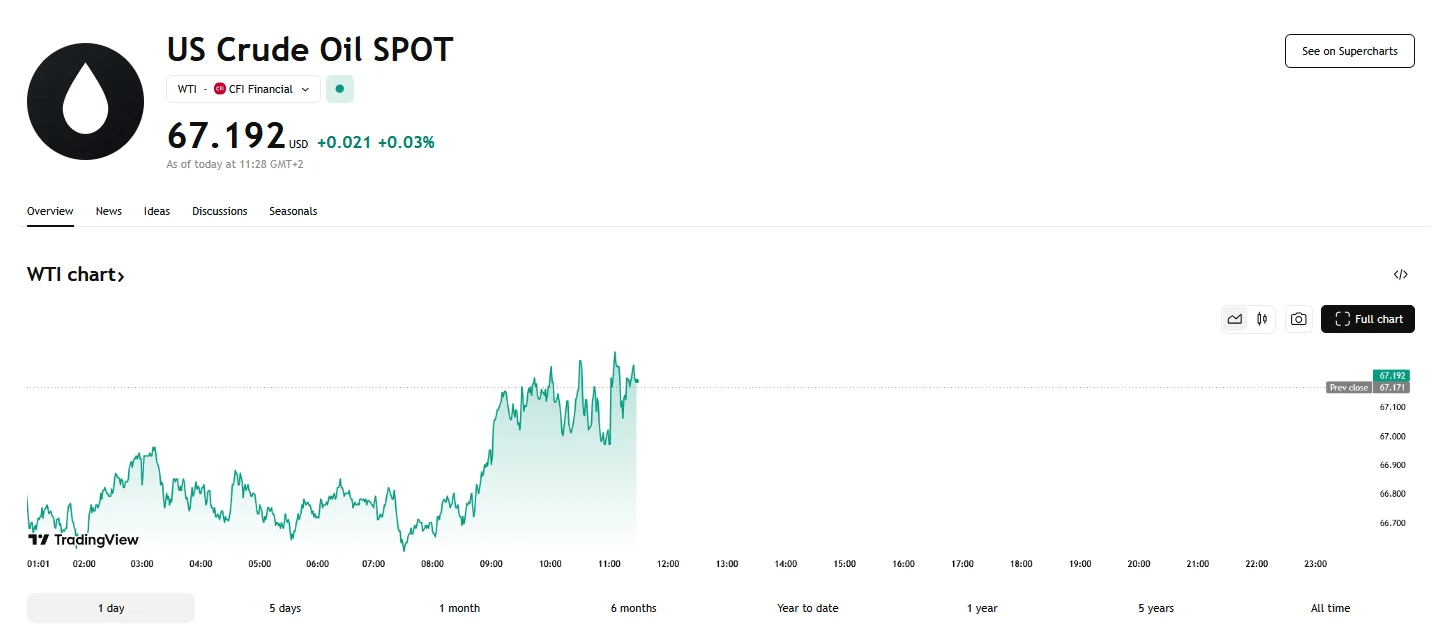Screen dimensions: 1450x641
Task: Click the fullscreen brackets icon in Full chart
Action: (1343, 318)
